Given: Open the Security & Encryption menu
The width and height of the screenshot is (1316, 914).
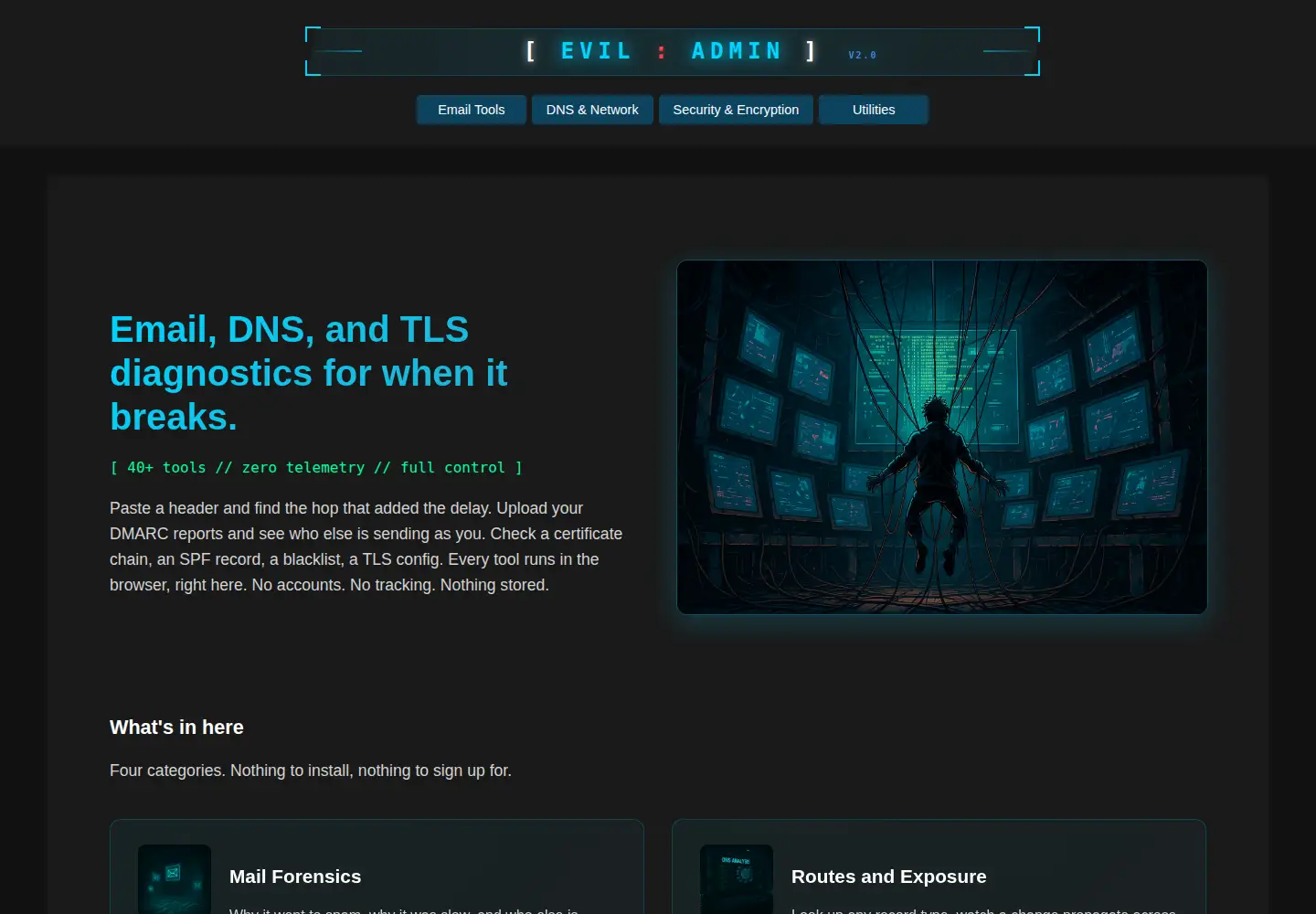Looking at the screenshot, I should (736, 110).
